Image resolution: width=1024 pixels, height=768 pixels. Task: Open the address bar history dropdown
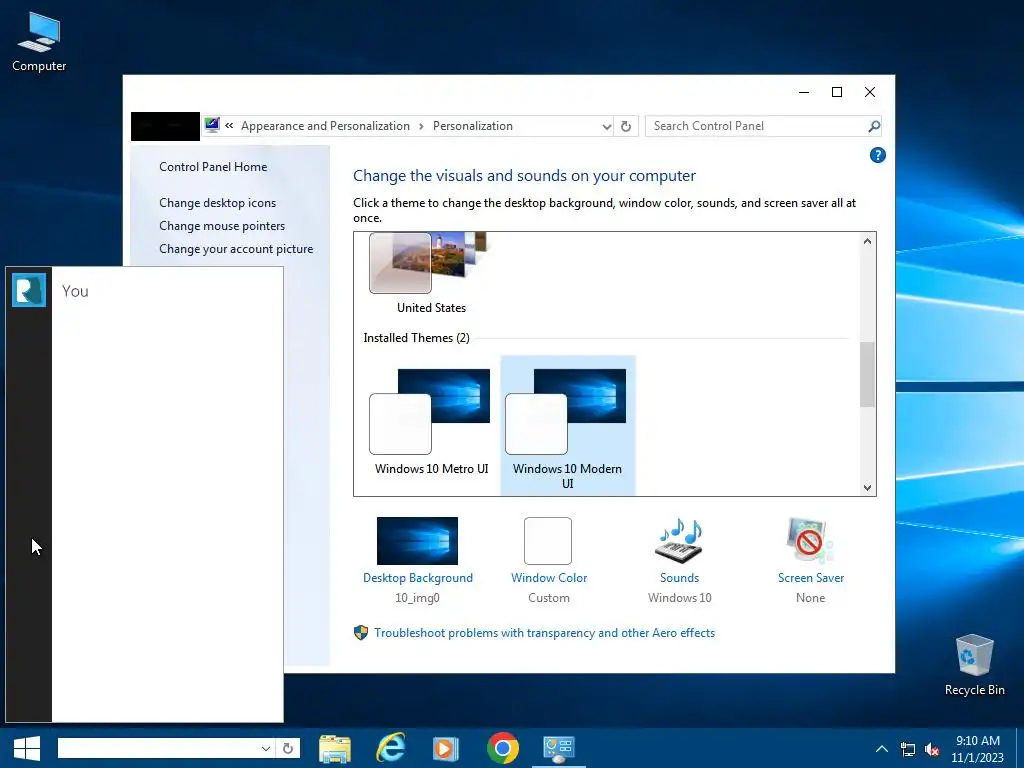607,127
